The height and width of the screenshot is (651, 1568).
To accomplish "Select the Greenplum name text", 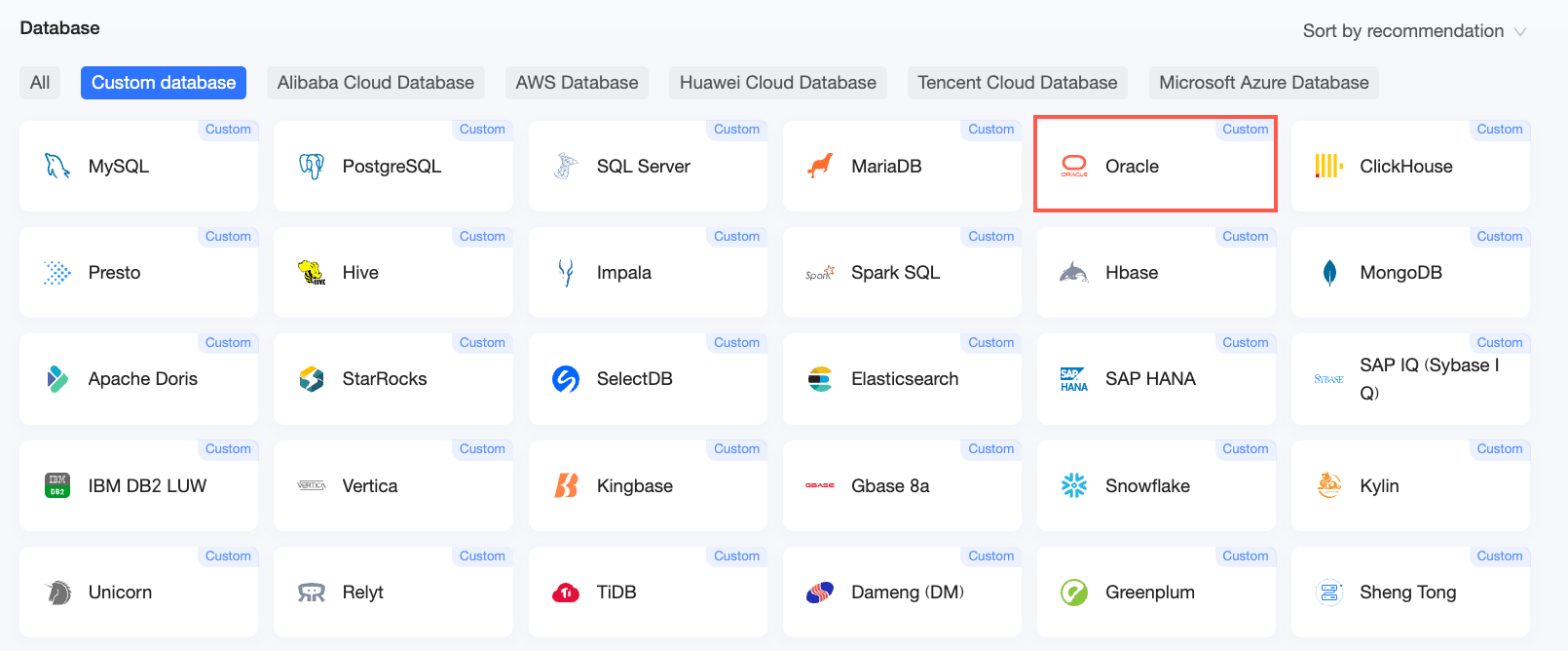I will pos(1150,593).
